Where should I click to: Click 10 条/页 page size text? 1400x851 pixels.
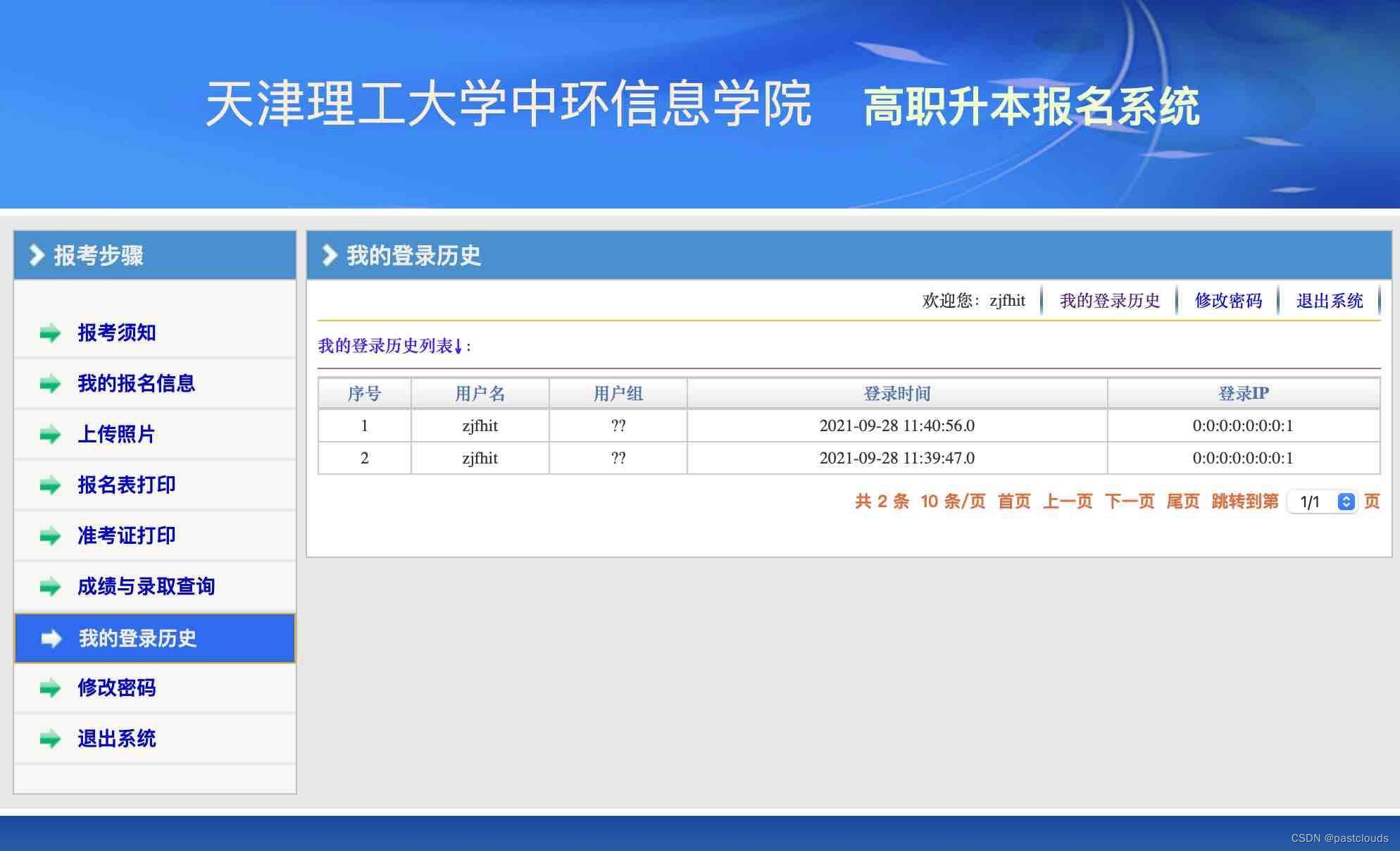pos(953,502)
